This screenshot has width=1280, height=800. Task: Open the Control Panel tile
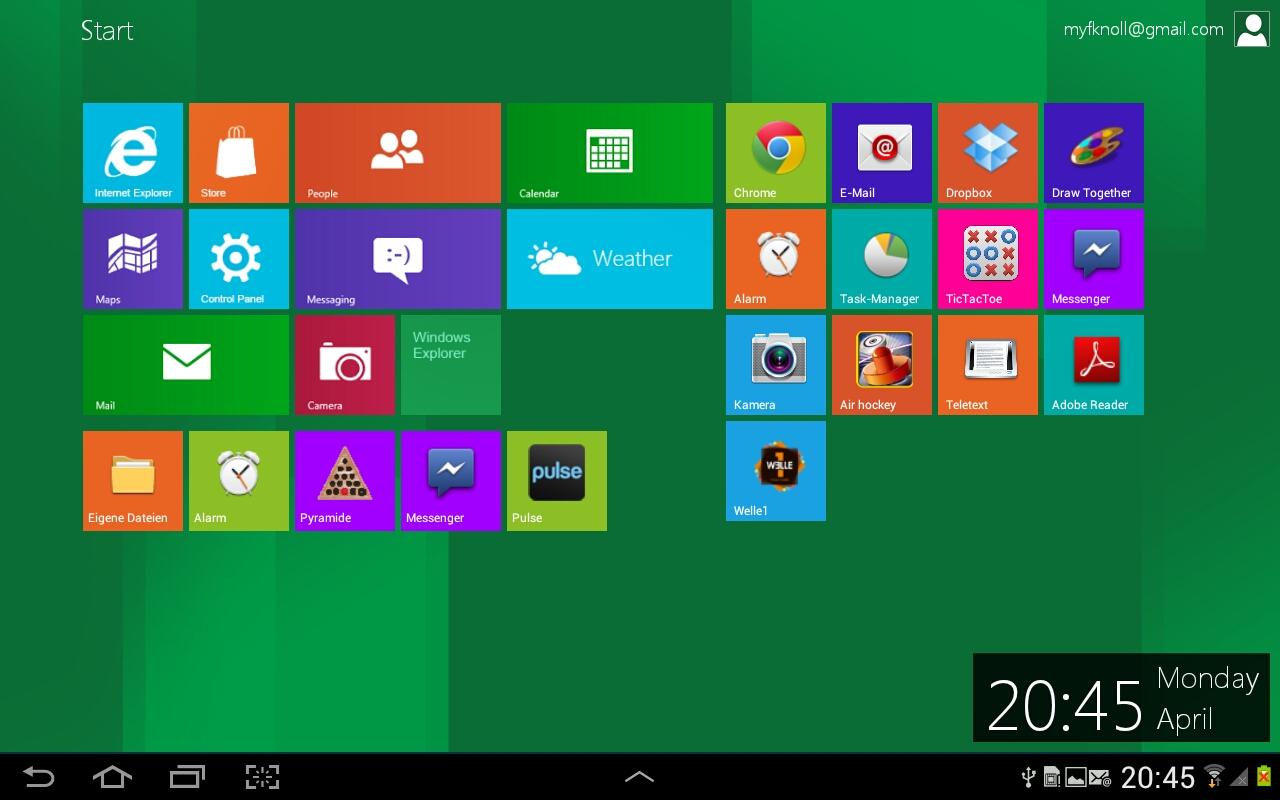click(239, 259)
